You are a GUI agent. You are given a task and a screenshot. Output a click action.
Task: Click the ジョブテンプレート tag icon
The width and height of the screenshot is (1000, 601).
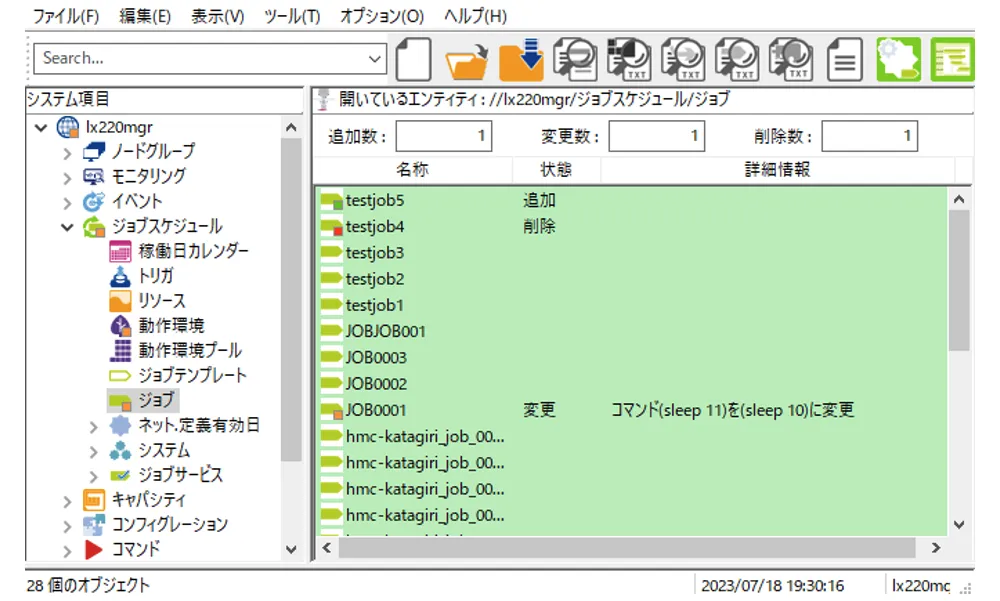tap(120, 375)
